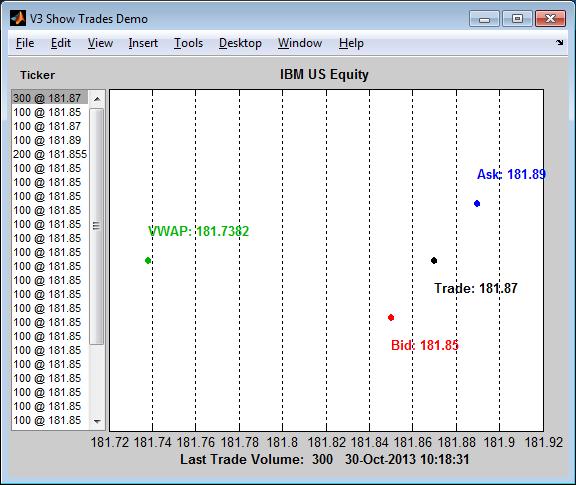Click the blue Ask data point

pos(477,203)
